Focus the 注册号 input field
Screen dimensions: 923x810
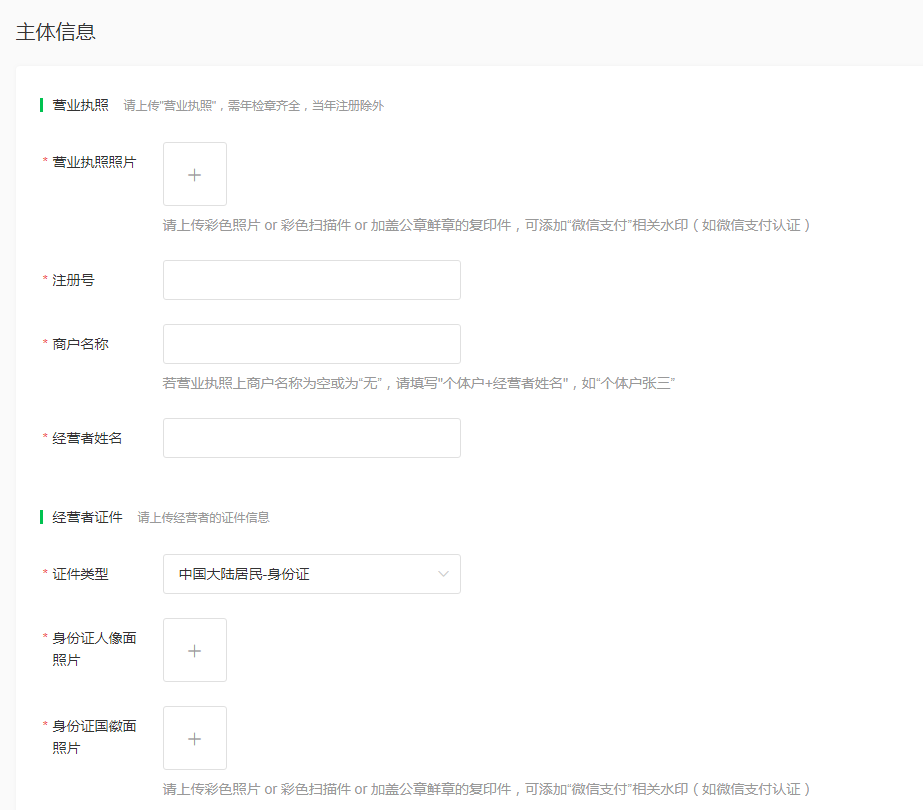click(x=312, y=280)
